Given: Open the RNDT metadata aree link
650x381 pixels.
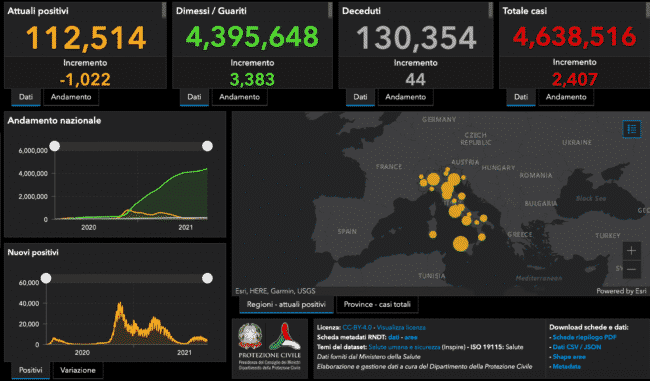Looking at the screenshot, I should (x=411, y=337).
